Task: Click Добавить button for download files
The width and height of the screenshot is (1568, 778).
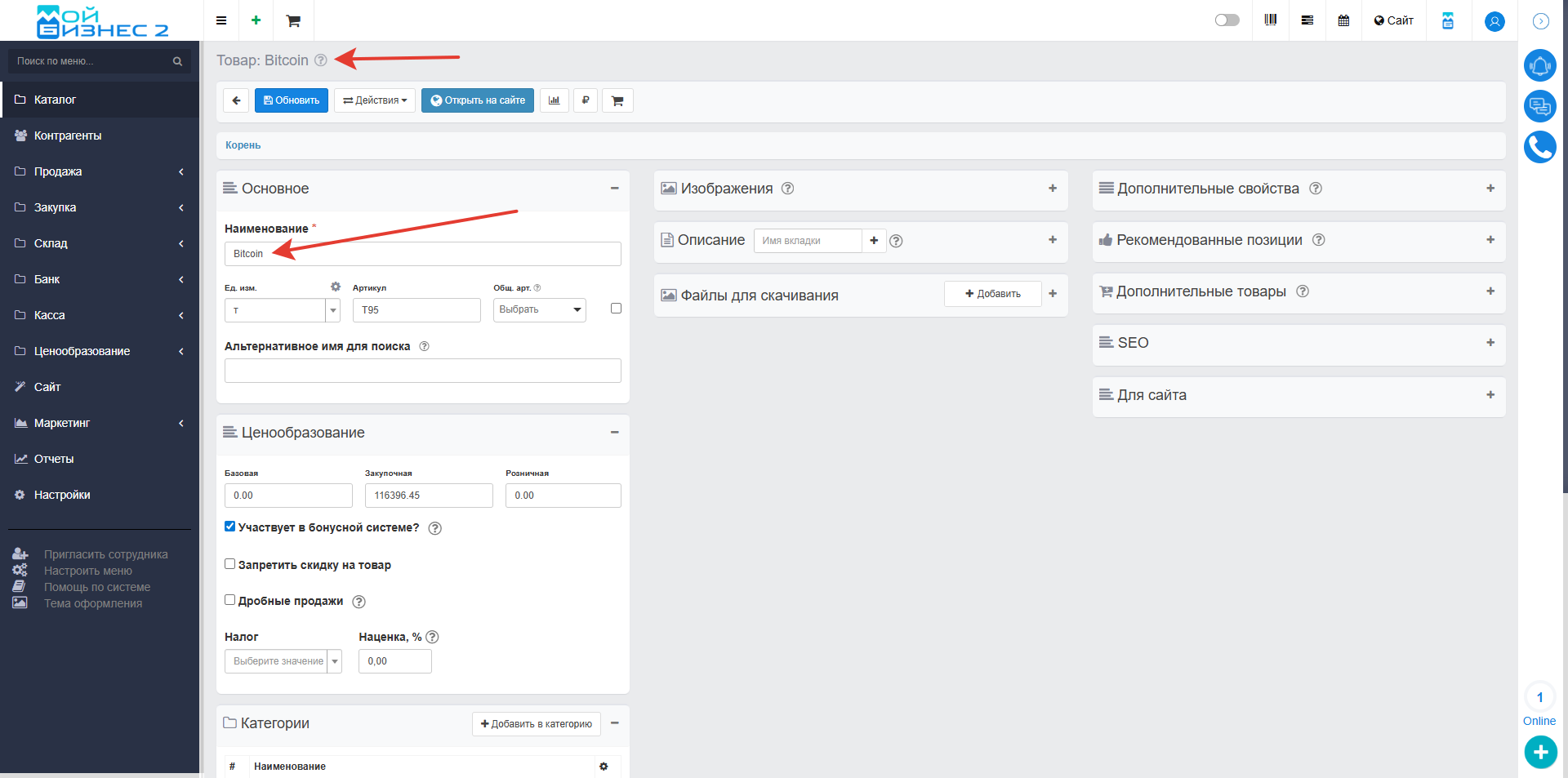Action: point(993,294)
